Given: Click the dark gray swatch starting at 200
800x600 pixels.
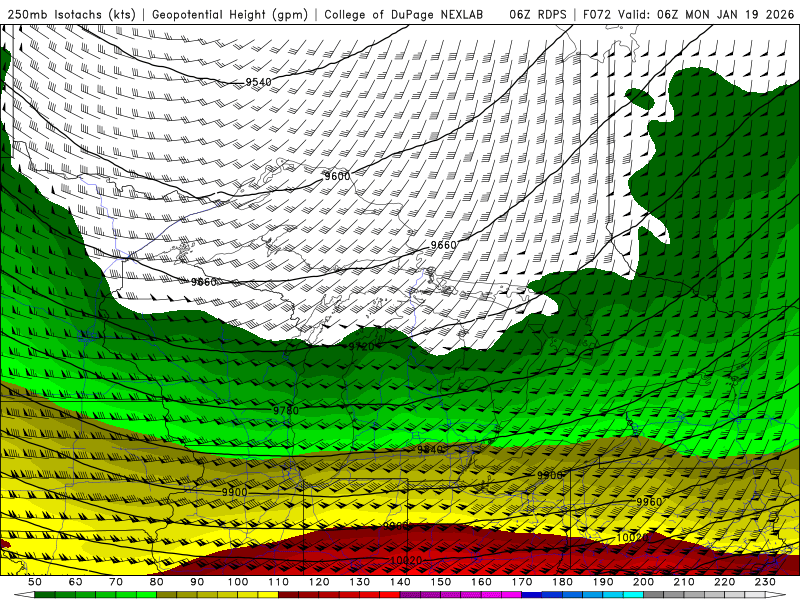Looking at the screenshot, I should pyautogui.click(x=654, y=595).
